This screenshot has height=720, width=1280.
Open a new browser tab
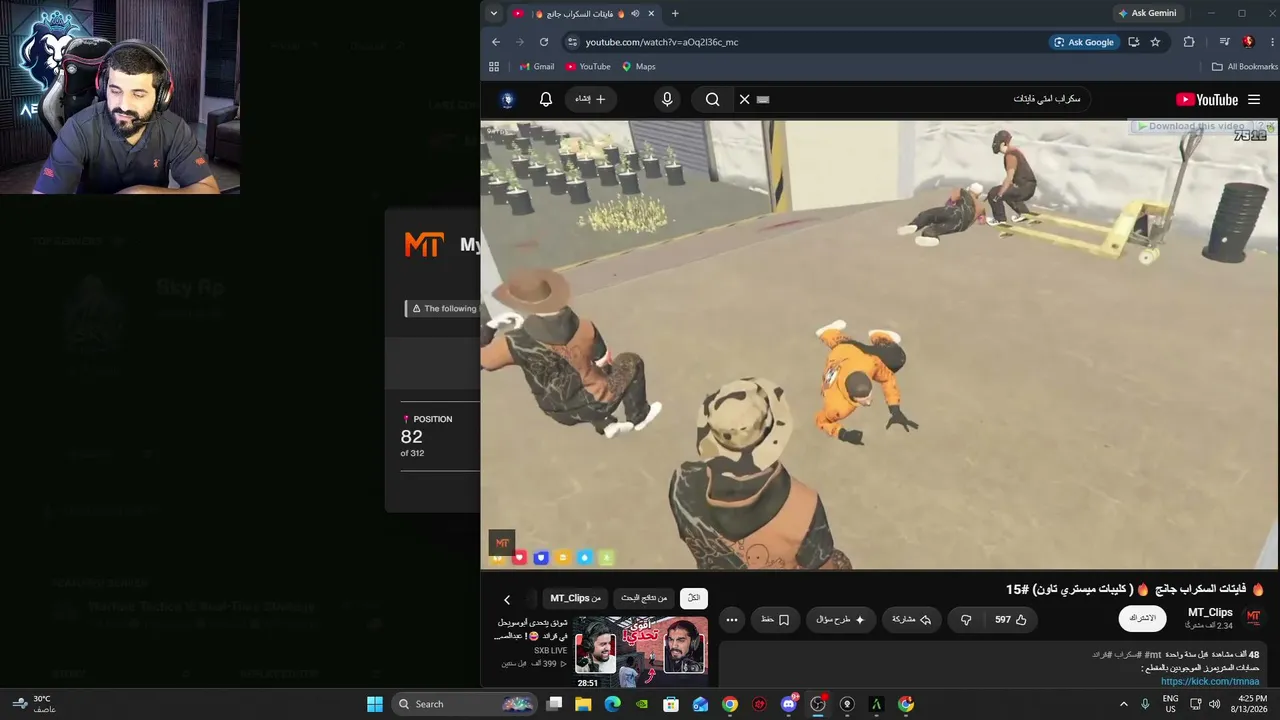pyautogui.click(x=675, y=14)
